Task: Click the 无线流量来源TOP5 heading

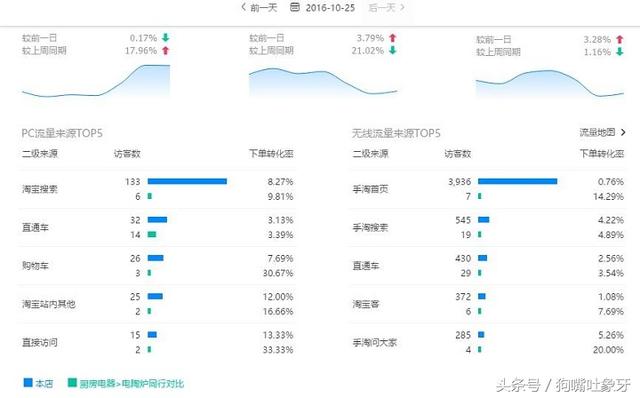Action: pos(396,133)
